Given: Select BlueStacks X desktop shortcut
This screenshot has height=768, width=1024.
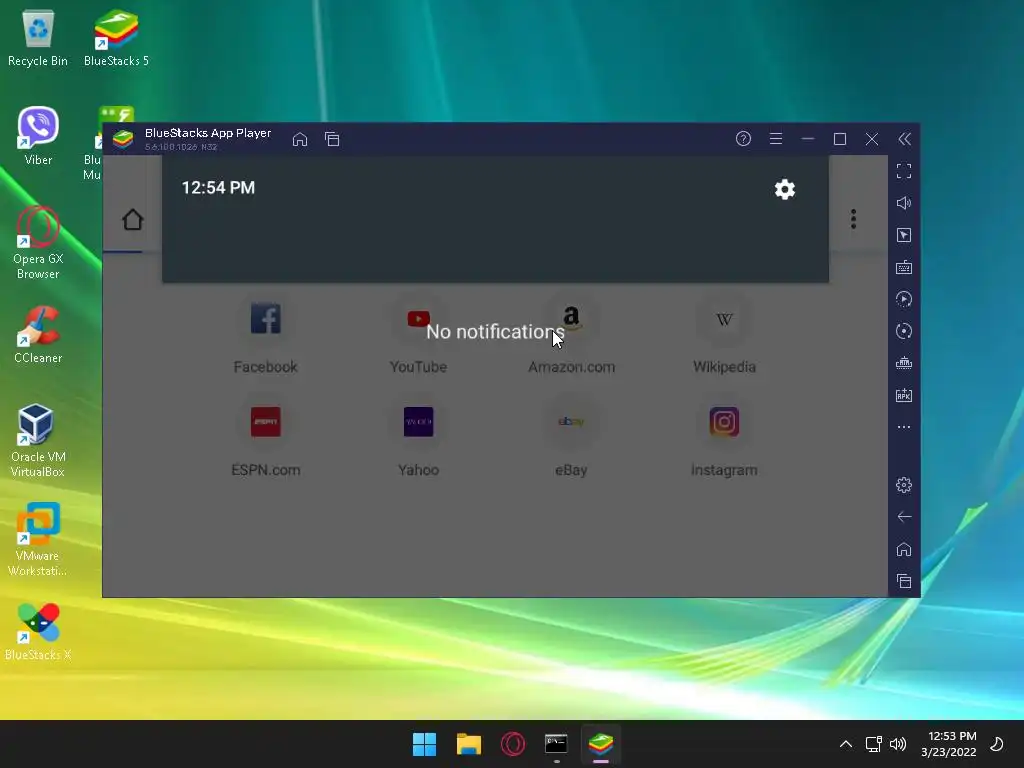Looking at the screenshot, I should 38,632.
